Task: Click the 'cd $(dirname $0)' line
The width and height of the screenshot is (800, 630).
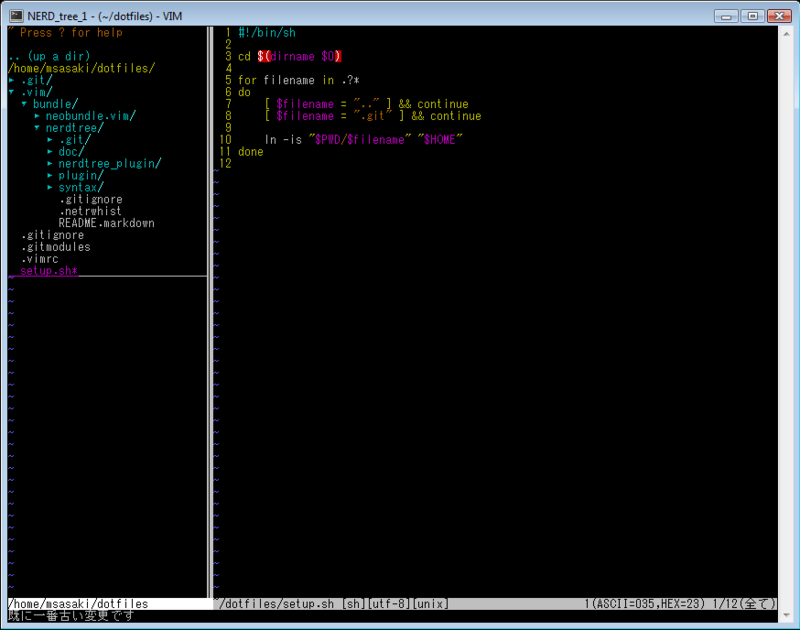Action: pyautogui.click(x=289, y=56)
